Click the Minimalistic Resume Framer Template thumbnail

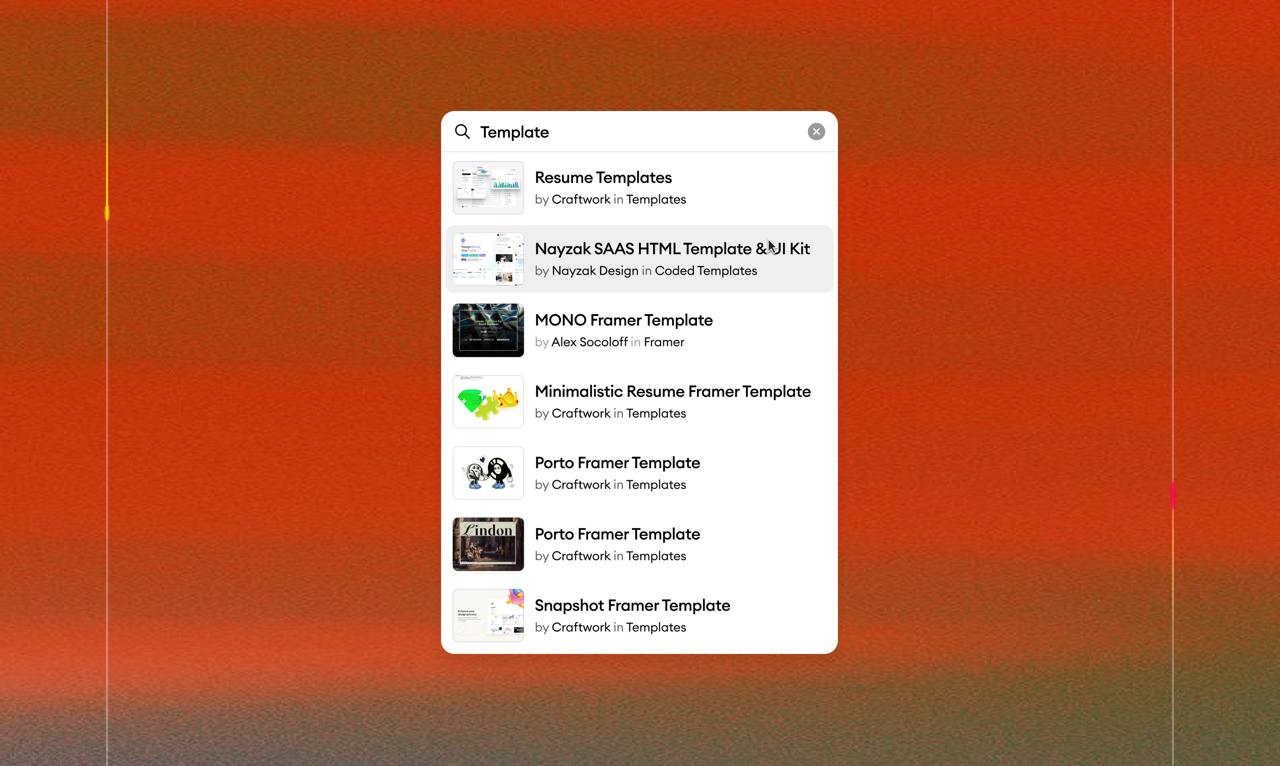488,402
